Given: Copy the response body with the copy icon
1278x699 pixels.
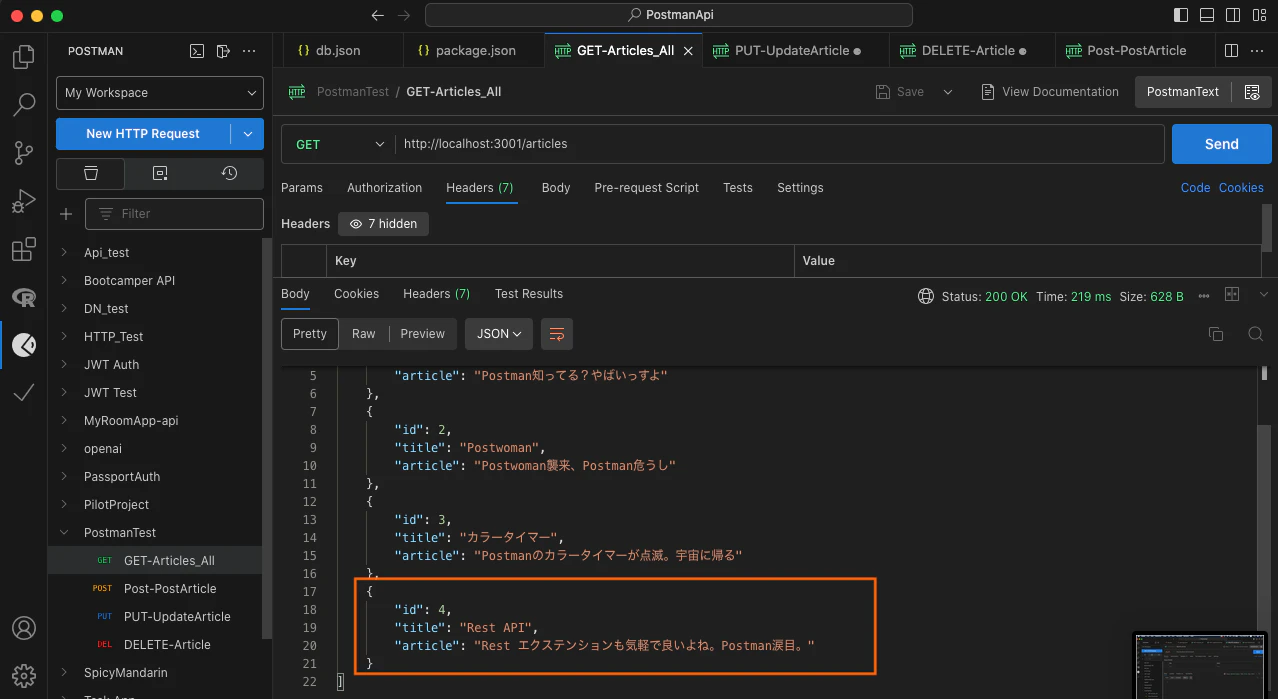Looking at the screenshot, I should click(1216, 334).
